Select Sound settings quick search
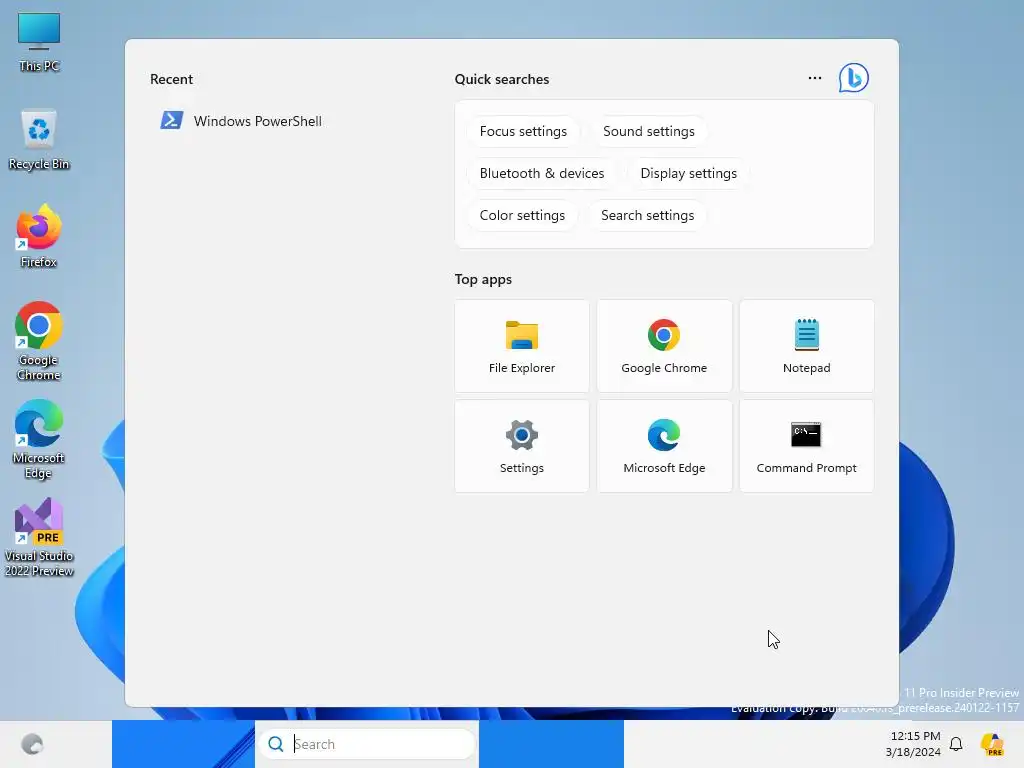Screen dimensions: 1024x768 648,131
